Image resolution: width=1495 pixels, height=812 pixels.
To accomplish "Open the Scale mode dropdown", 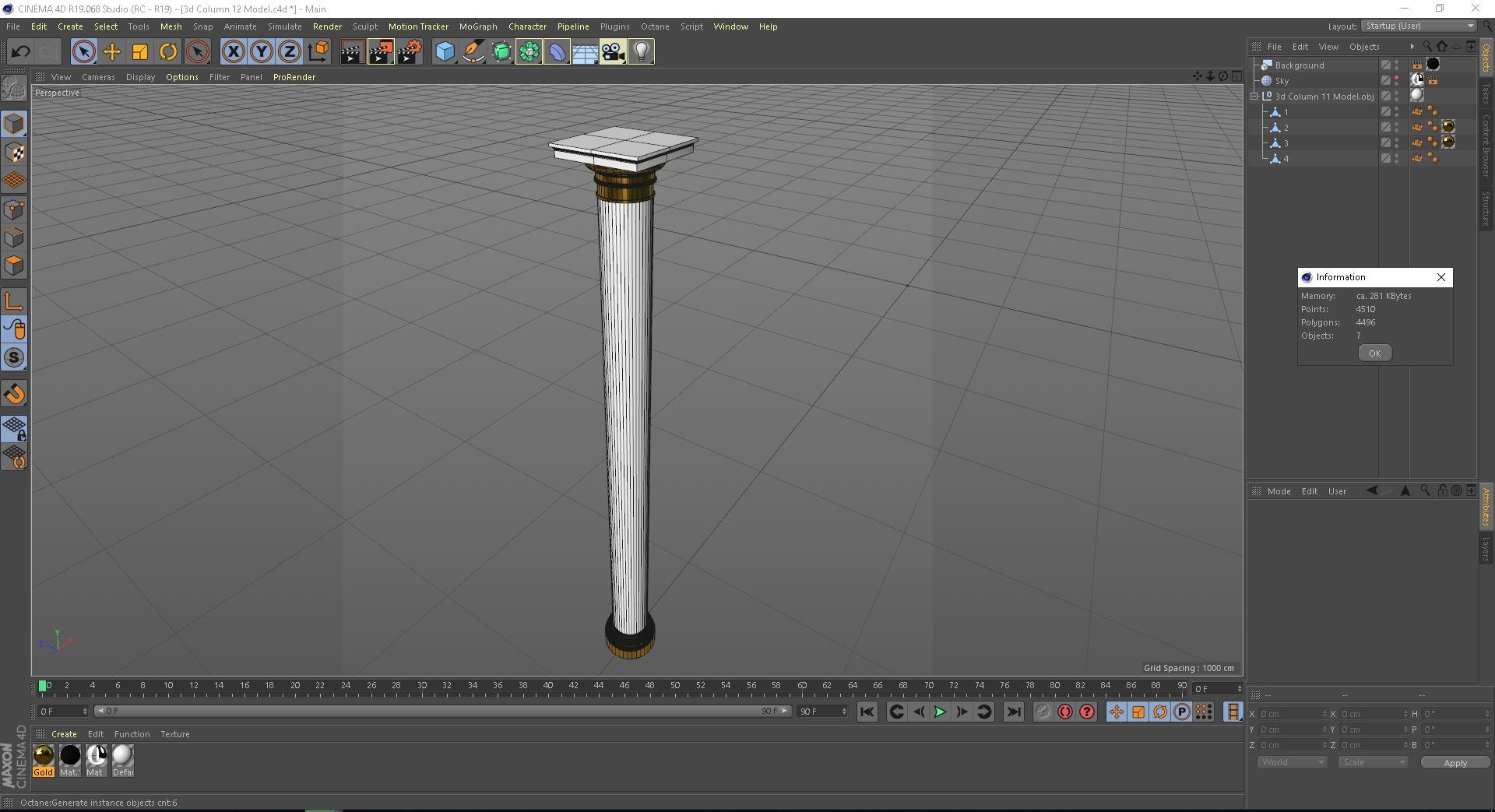I will point(1373,762).
